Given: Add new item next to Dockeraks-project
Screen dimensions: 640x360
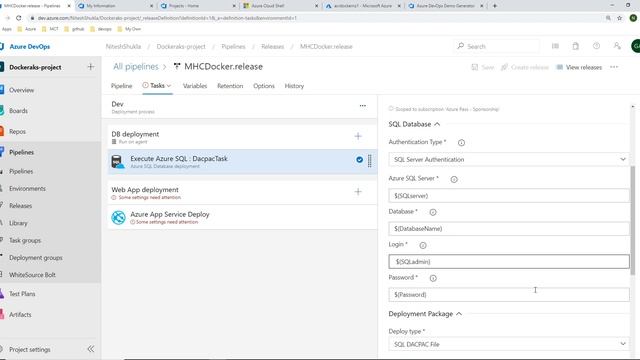Looking at the screenshot, I should pyautogui.click(x=91, y=67).
